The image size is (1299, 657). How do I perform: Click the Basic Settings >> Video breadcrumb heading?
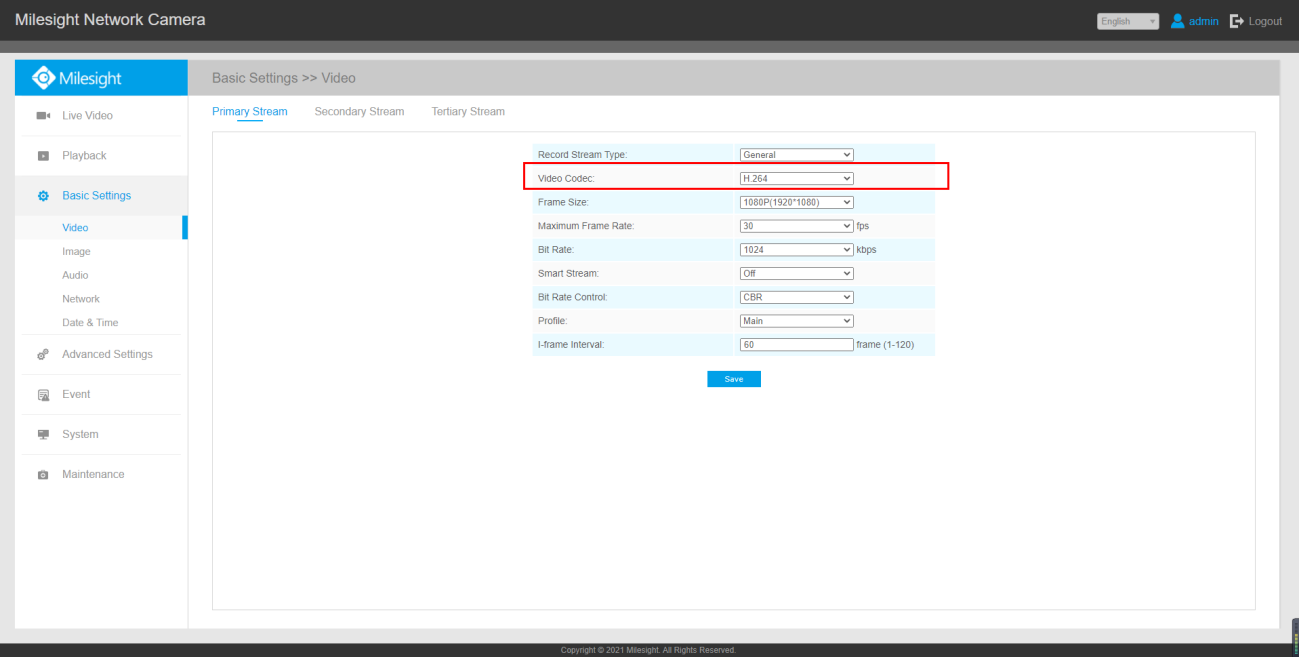coord(284,78)
